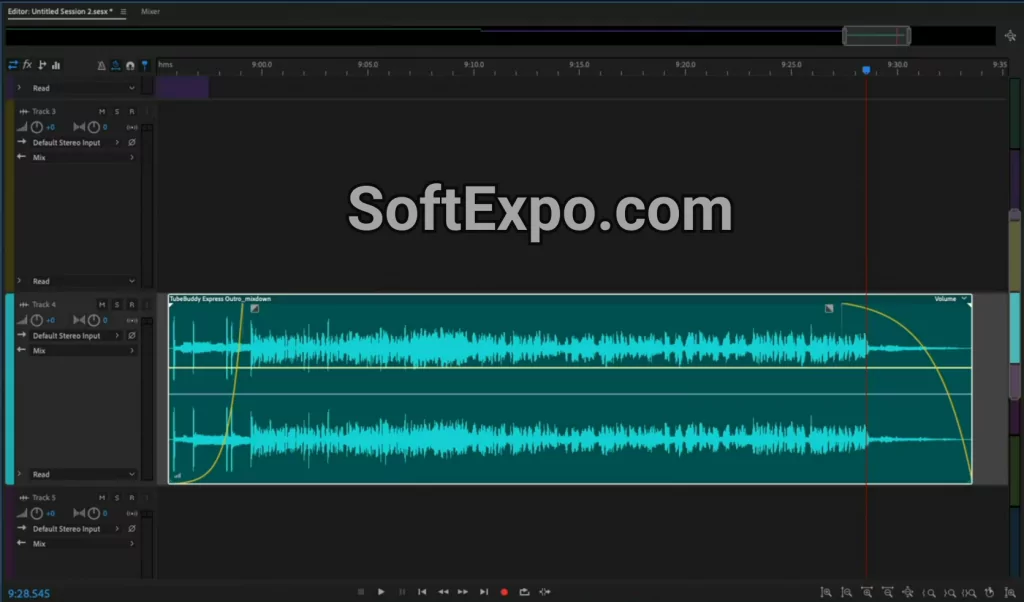Viewport: 1024px width, 602px height.
Task: Select the Move tool in the editor toolbar
Action: (145, 65)
